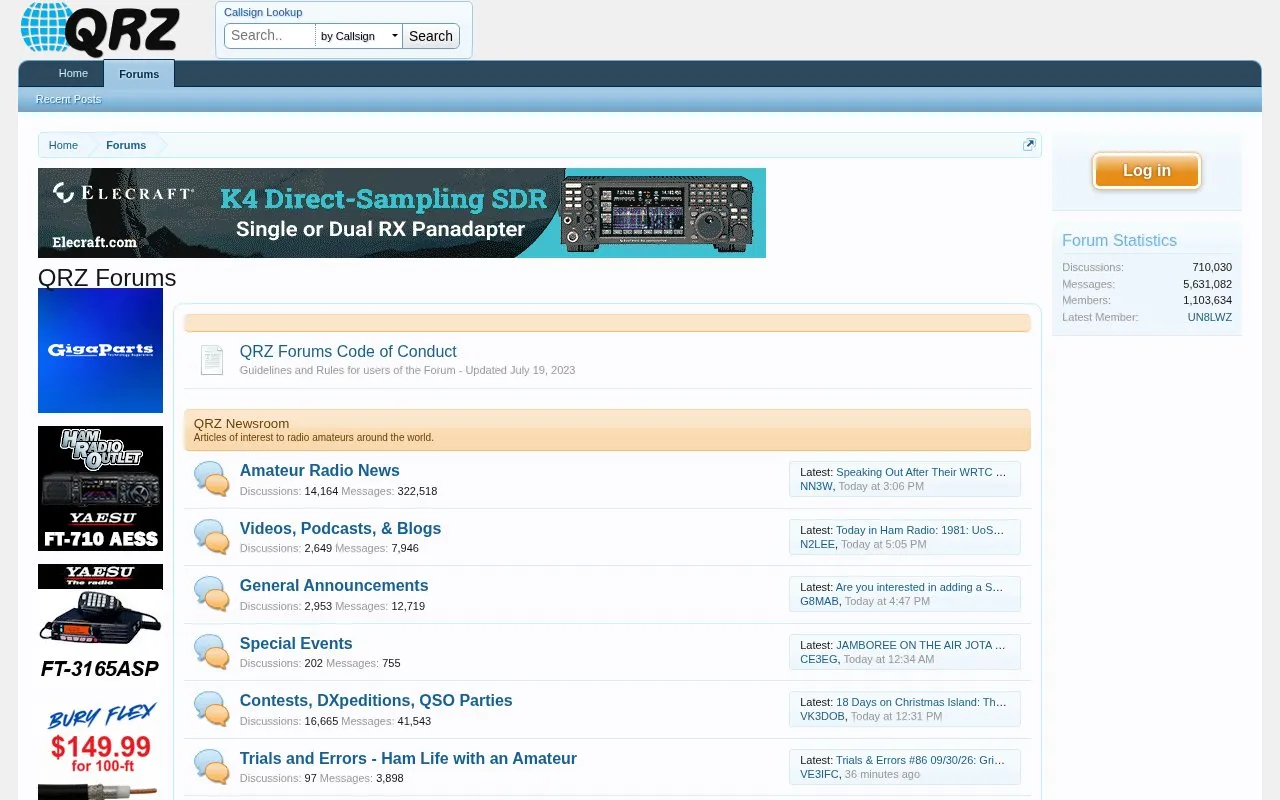This screenshot has height=800, width=1280.
Task: Open General Announcements forum
Action: pyautogui.click(x=334, y=585)
